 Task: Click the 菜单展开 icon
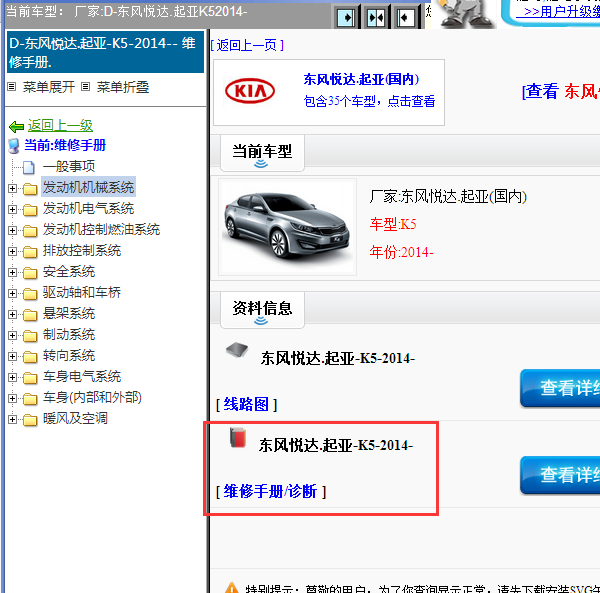(12, 87)
